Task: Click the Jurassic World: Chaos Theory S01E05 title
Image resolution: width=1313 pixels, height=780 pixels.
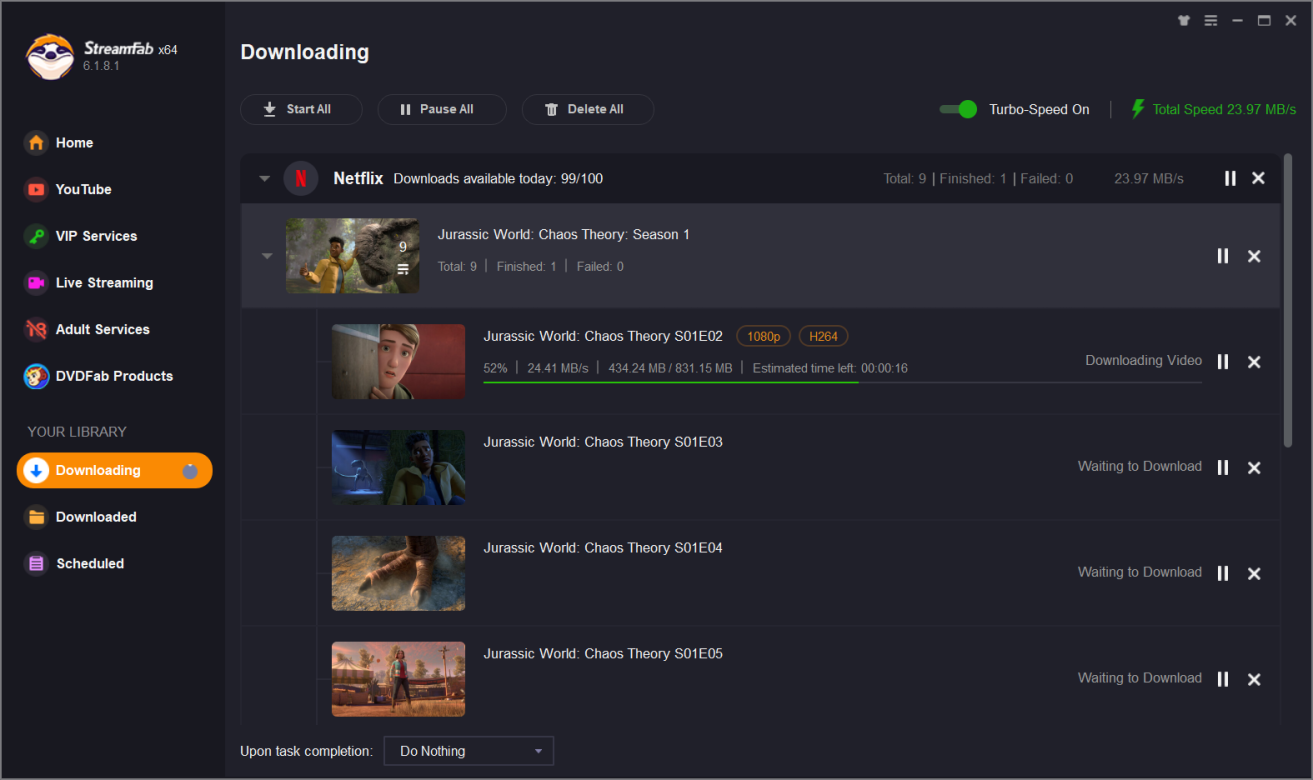Action: tap(603, 654)
